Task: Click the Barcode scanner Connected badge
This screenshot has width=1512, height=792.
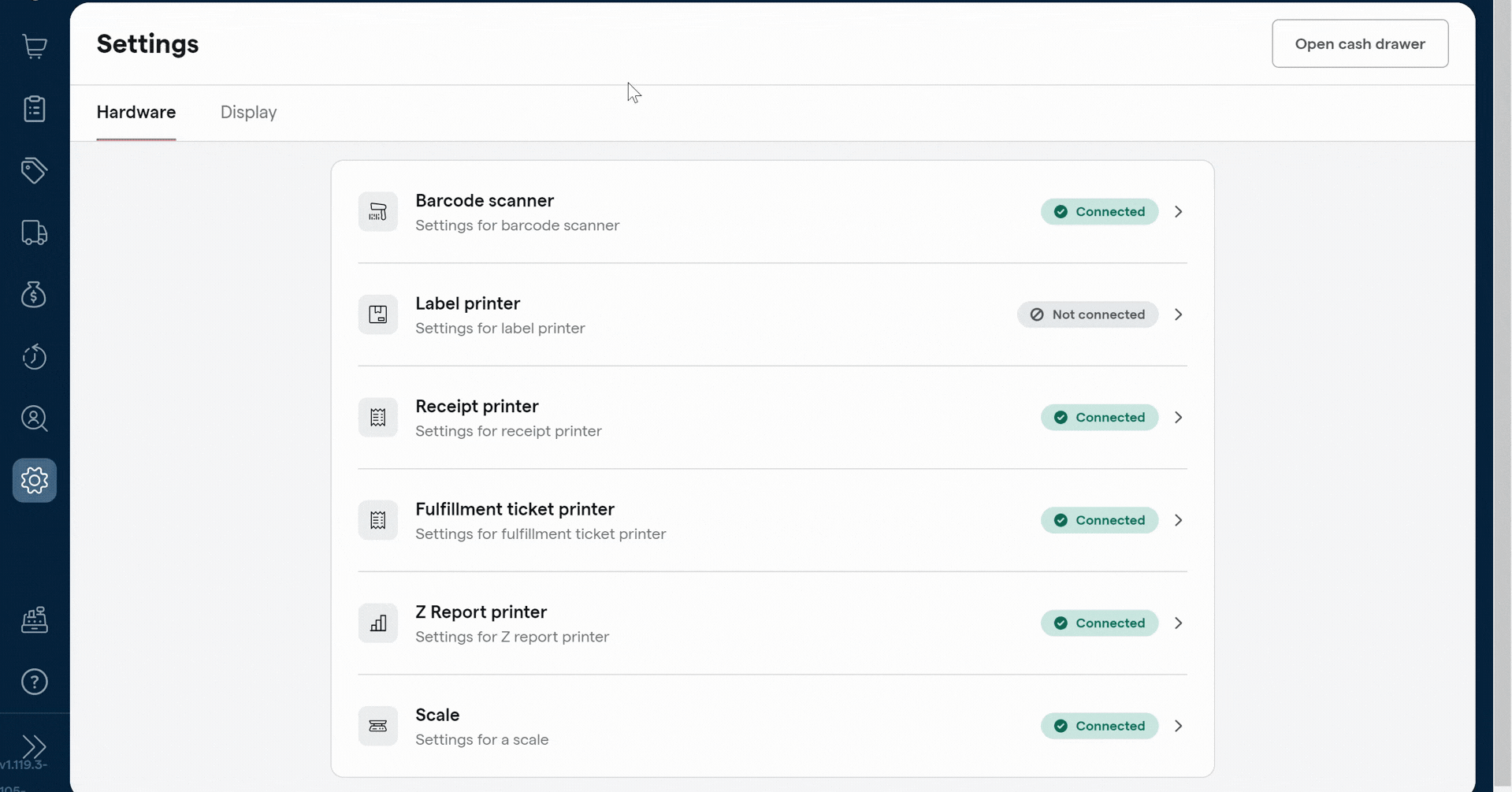Action: tap(1100, 211)
